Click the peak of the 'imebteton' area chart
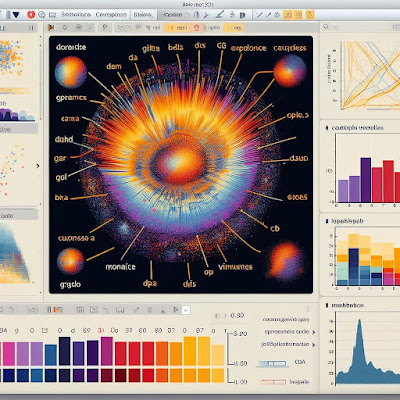This screenshot has width=400, height=400. (x=359, y=321)
